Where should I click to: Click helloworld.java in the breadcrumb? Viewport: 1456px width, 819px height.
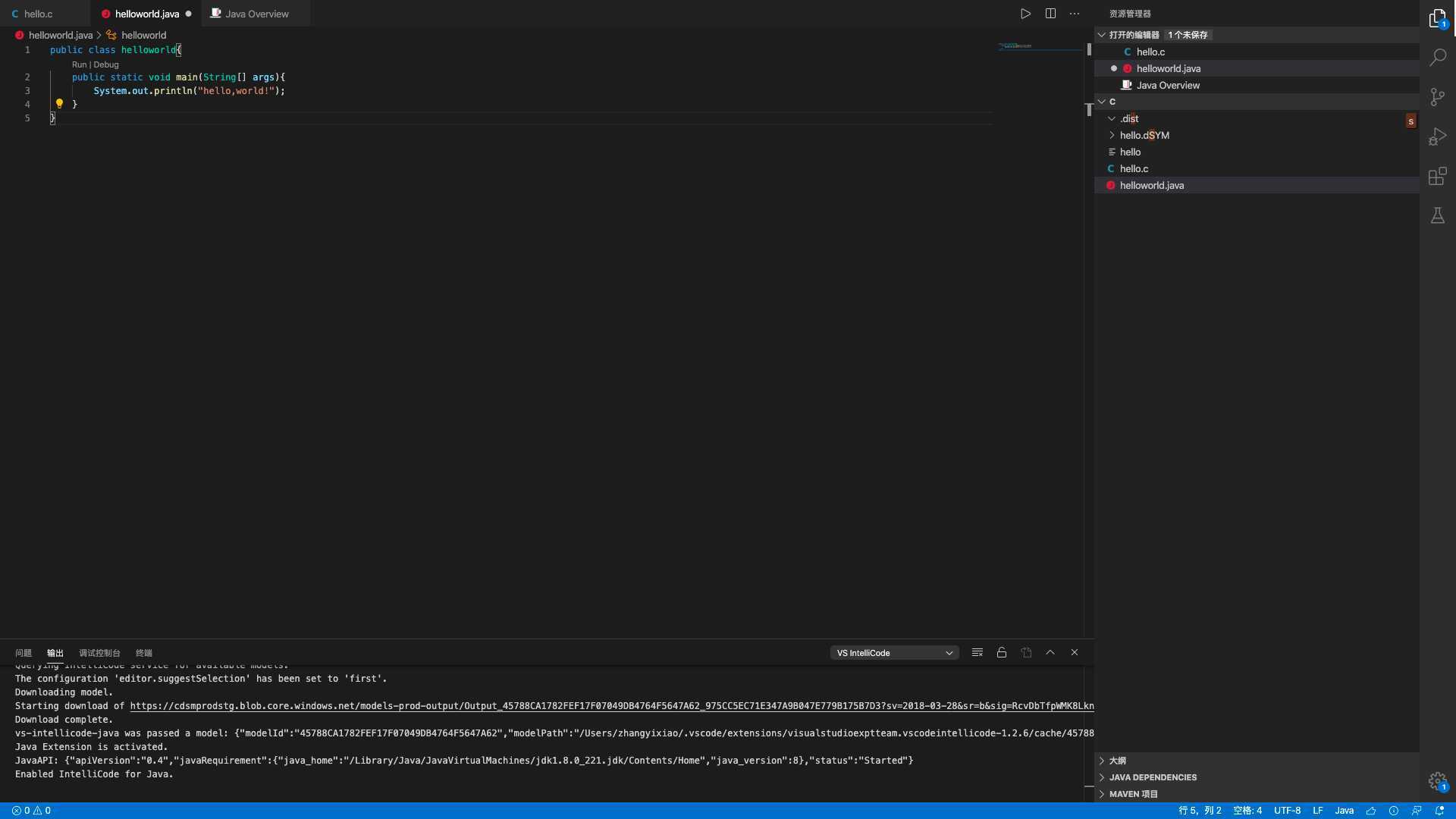pyautogui.click(x=61, y=35)
